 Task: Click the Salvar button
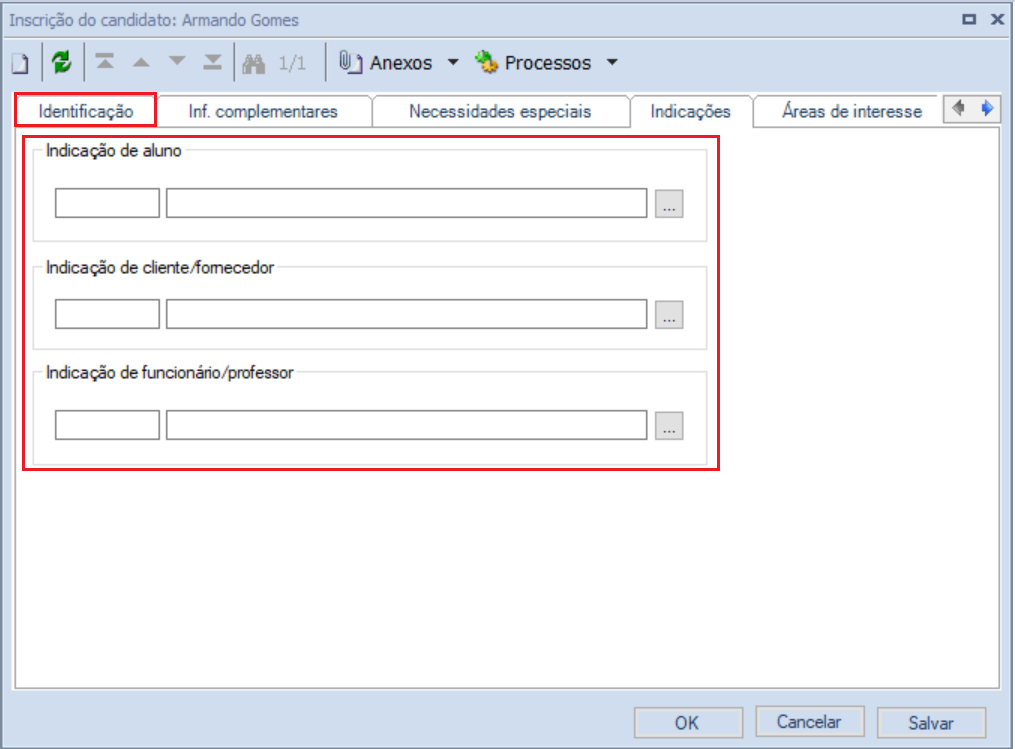931,722
